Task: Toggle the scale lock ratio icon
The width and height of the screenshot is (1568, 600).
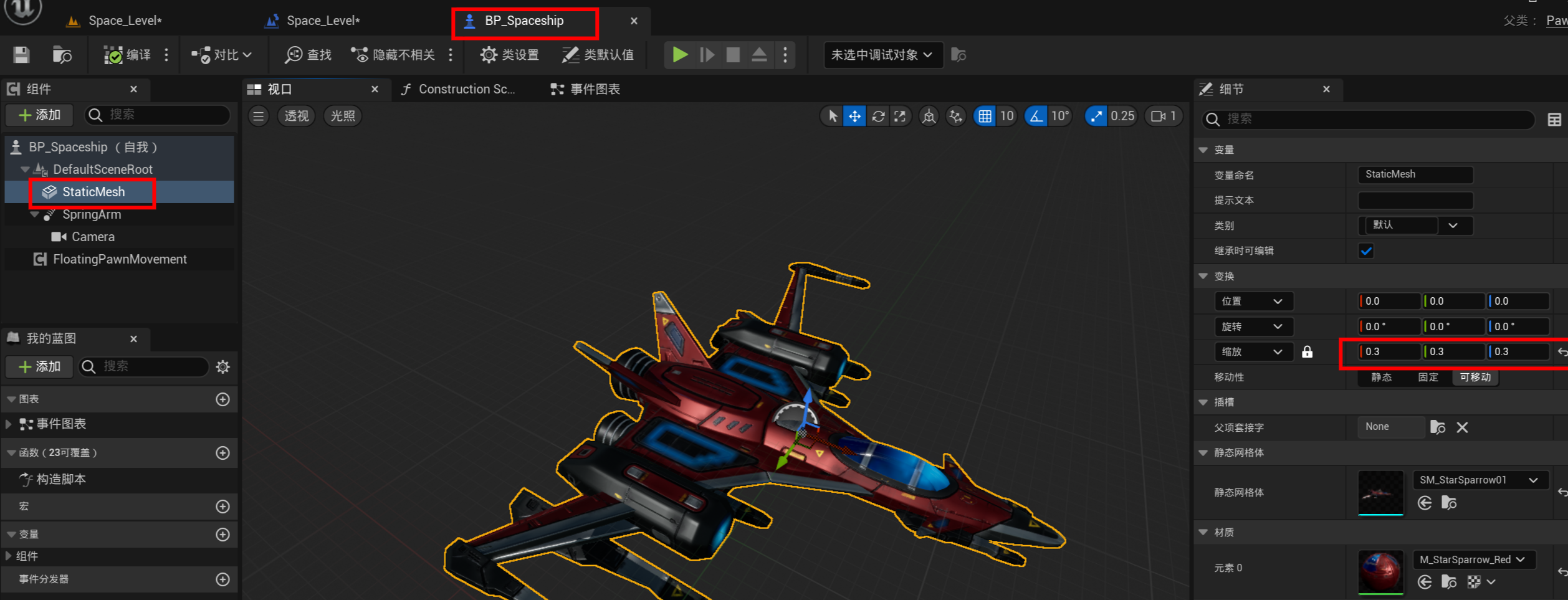Action: (x=1307, y=352)
